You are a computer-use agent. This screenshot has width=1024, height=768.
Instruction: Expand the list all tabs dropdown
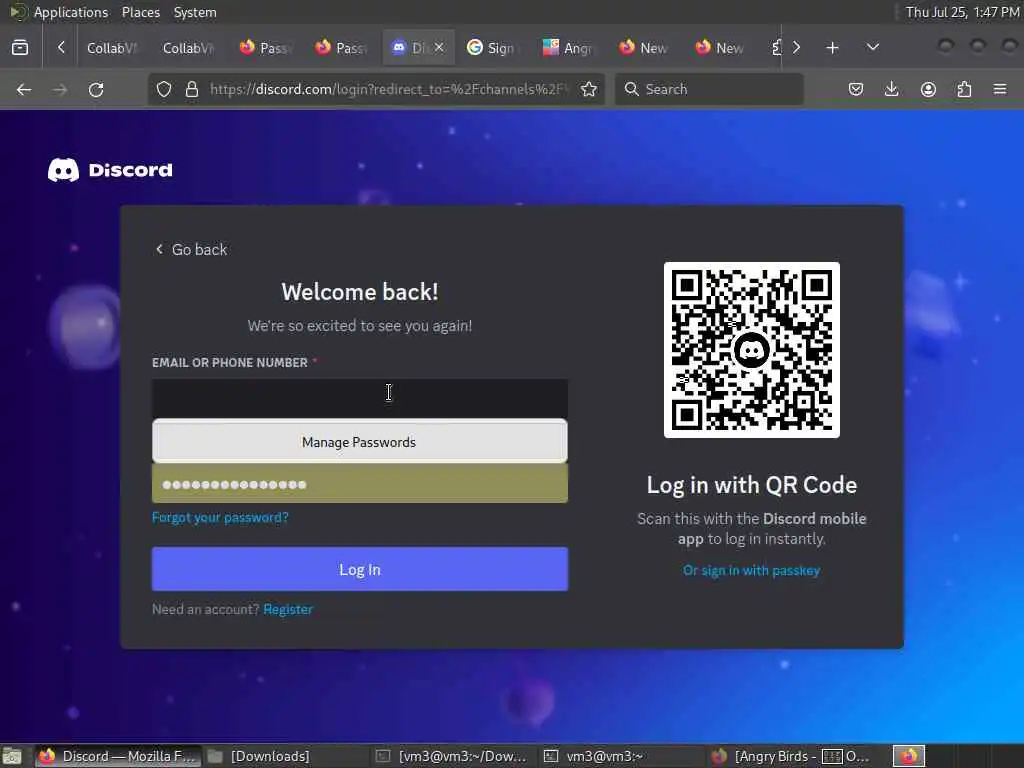[x=872, y=48]
